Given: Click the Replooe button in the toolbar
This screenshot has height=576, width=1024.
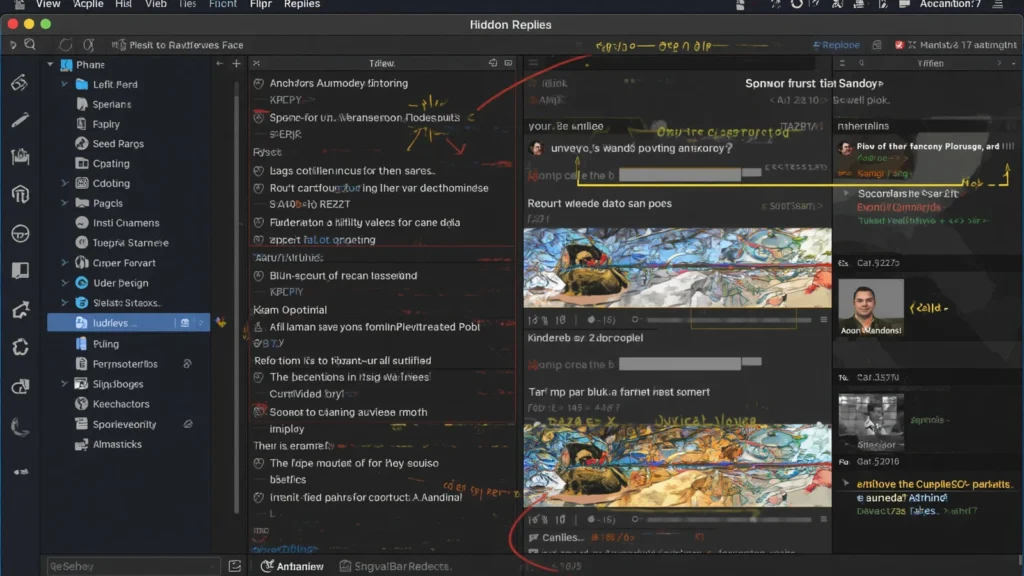Looking at the screenshot, I should (x=836, y=45).
